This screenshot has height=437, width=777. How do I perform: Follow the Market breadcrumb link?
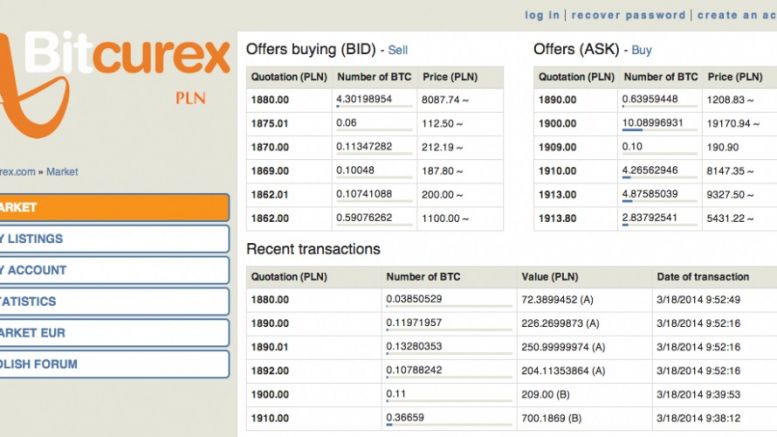pos(62,172)
